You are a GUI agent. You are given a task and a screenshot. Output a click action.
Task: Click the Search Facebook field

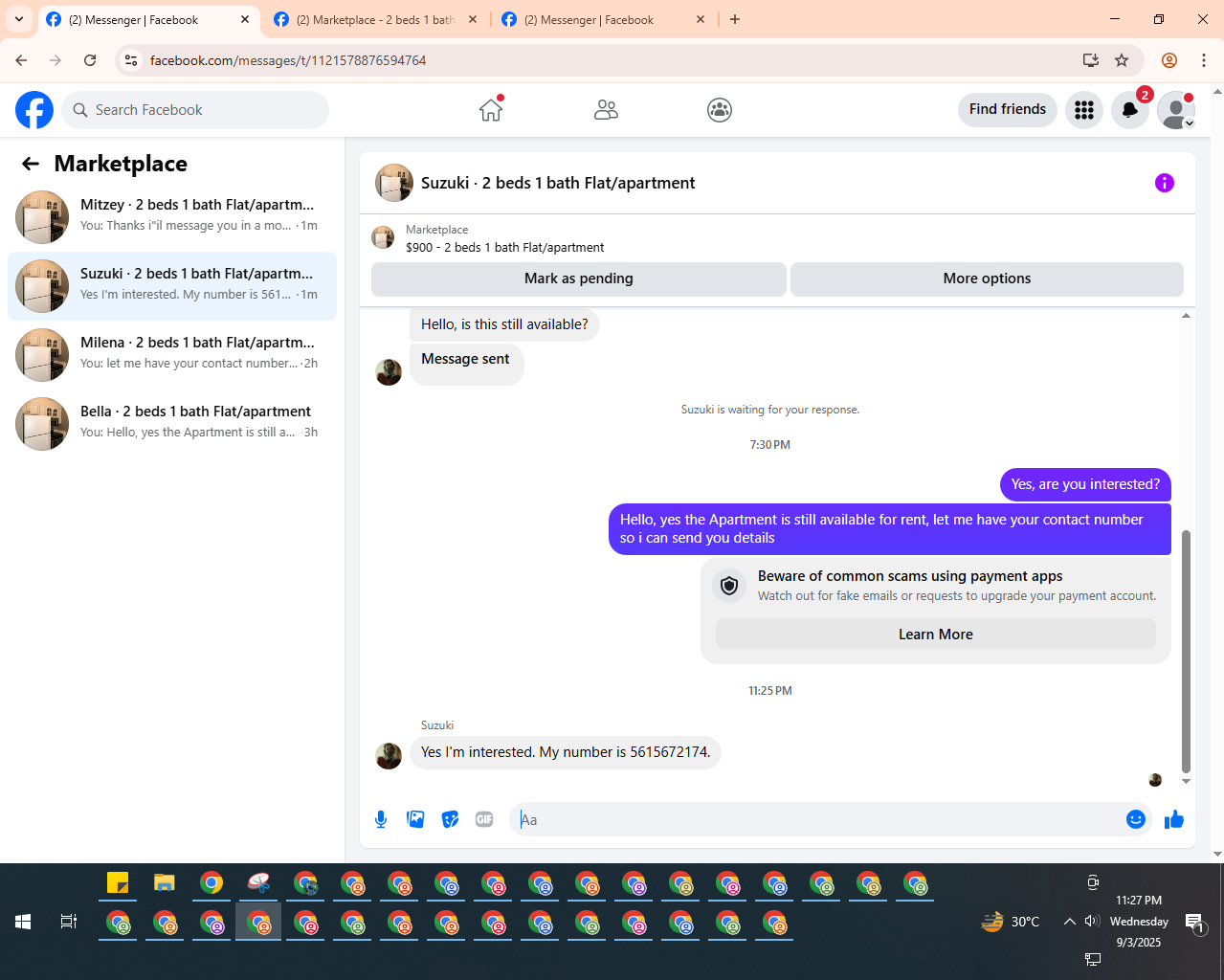coord(195,110)
